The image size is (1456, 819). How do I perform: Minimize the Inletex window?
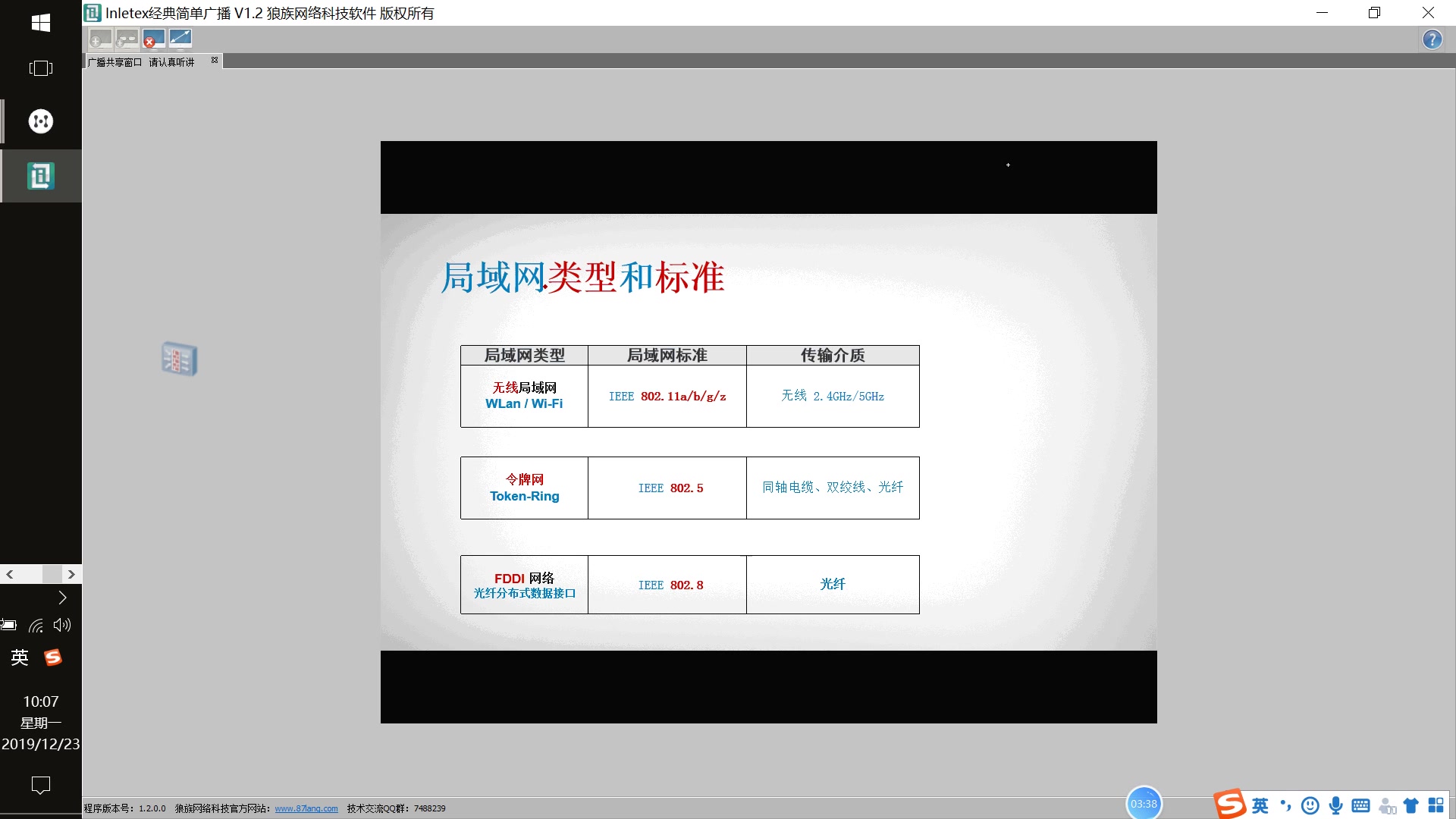click(x=1322, y=13)
